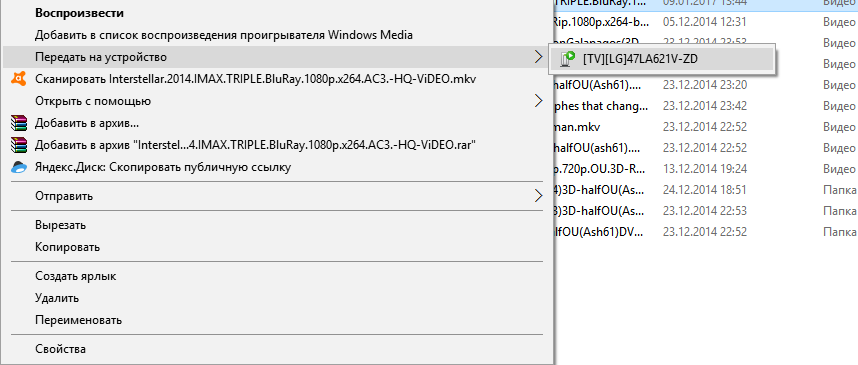Choose 'Добавить в список воспроизведения проигрывателя Windows Media'
The width and height of the screenshot is (858, 365).
pyautogui.click(x=278, y=35)
